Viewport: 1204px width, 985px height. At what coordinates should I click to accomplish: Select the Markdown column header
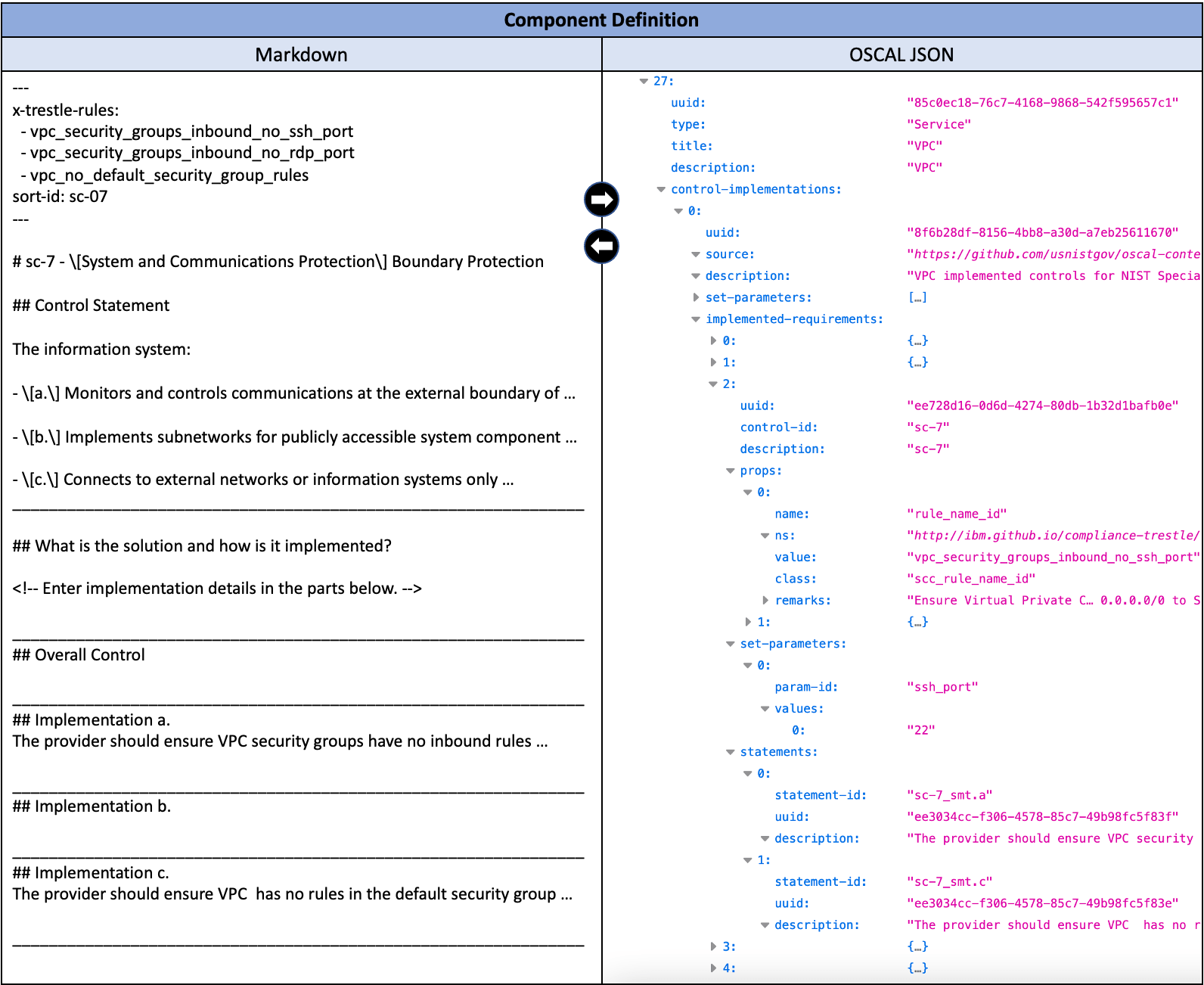pos(301,54)
